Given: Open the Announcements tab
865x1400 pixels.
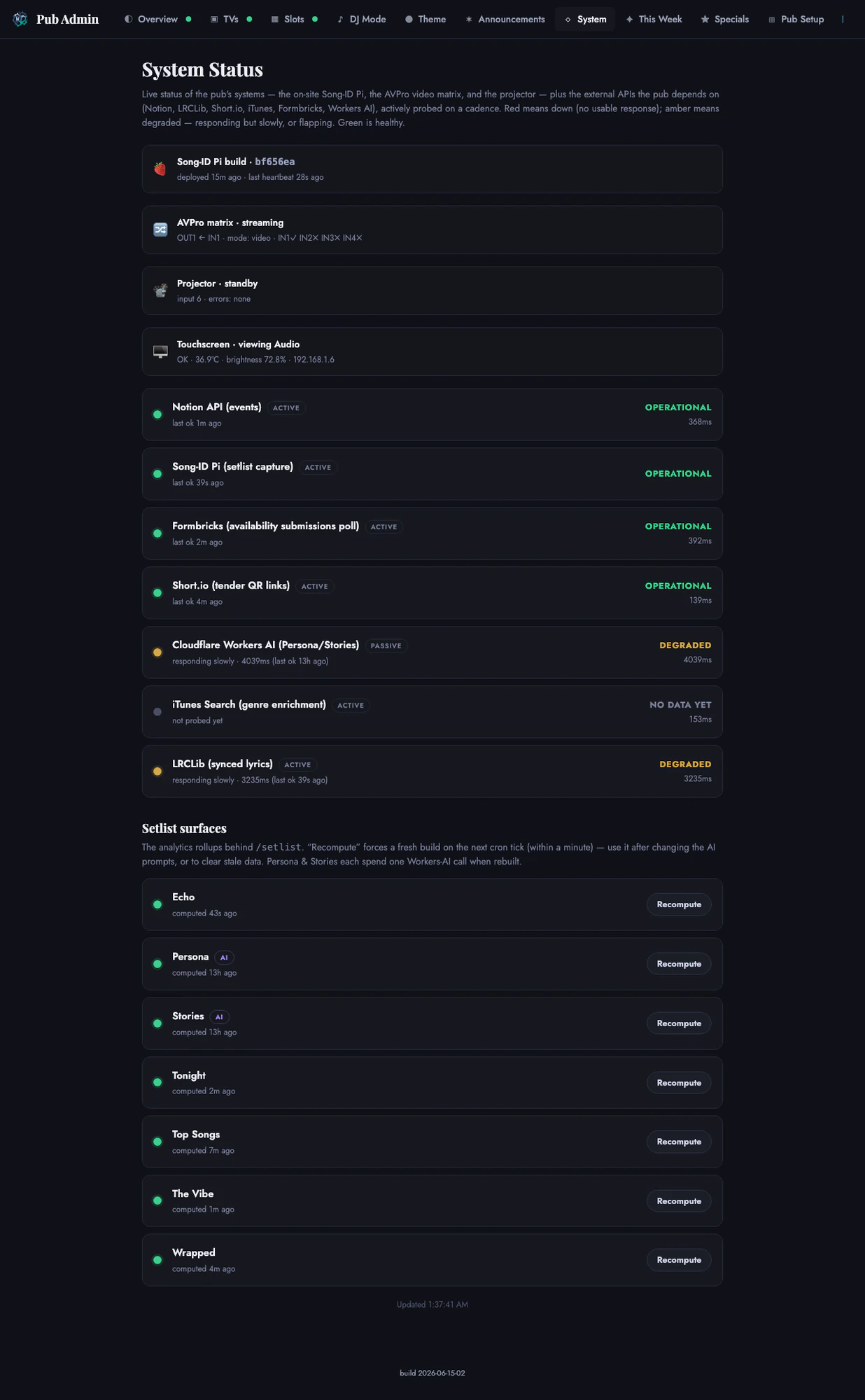Looking at the screenshot, I should coord(505,19).
